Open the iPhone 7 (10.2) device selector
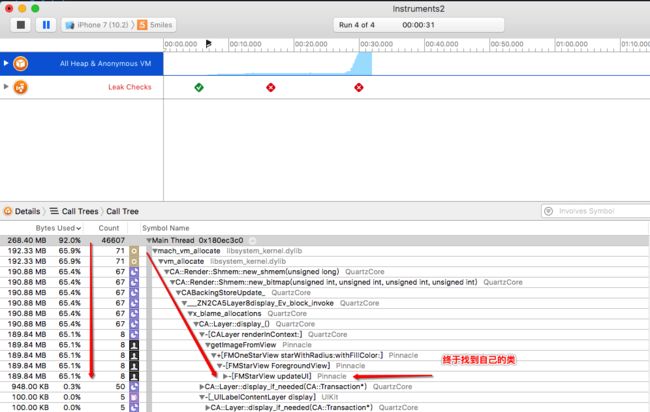650x412 pixels. (x=97, y=25)
